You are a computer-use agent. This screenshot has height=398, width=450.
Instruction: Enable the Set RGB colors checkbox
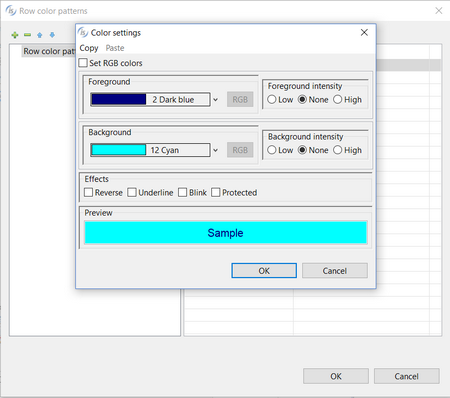point(83,63)
